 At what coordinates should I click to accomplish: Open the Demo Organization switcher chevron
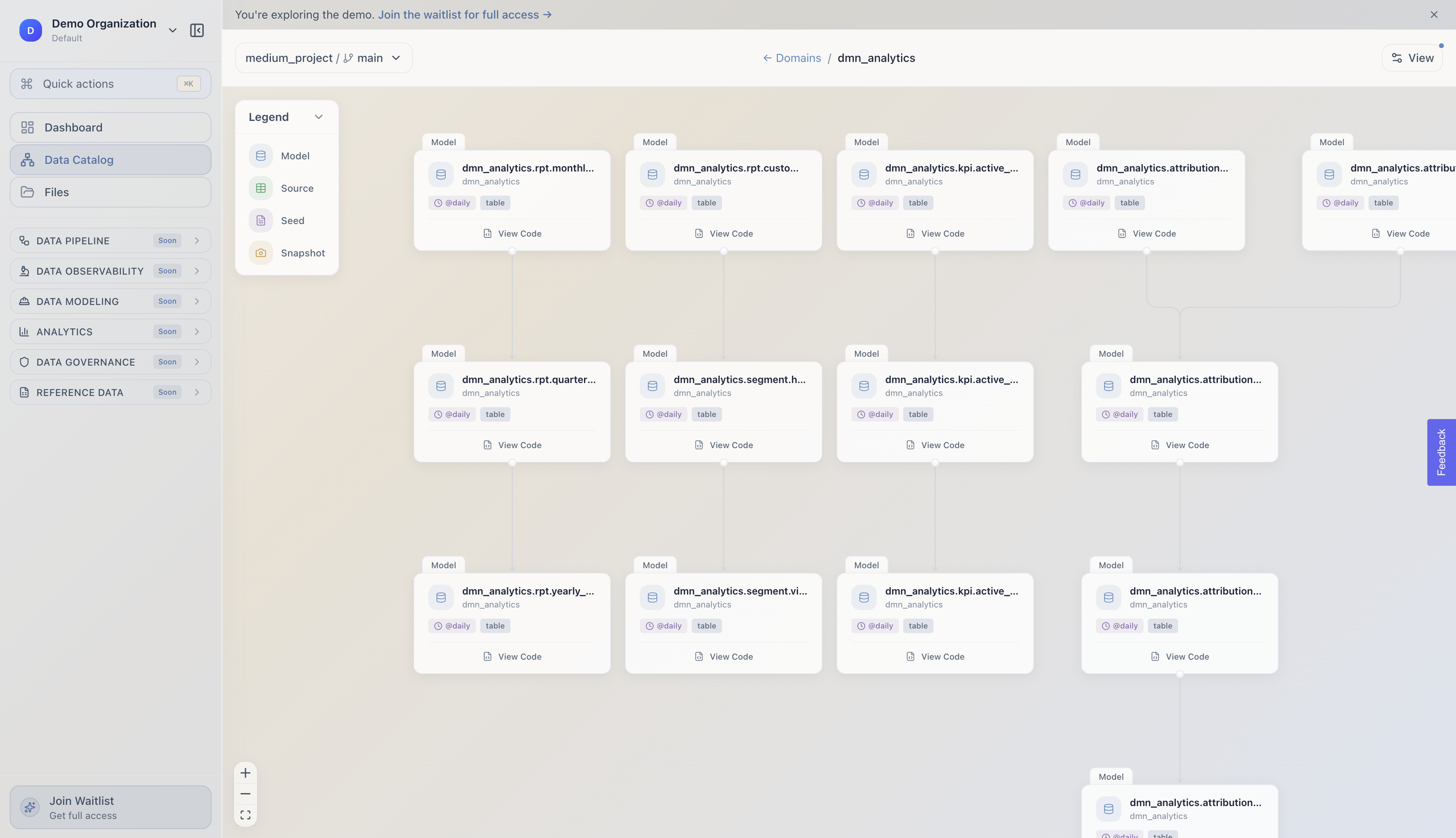point(172,30)
